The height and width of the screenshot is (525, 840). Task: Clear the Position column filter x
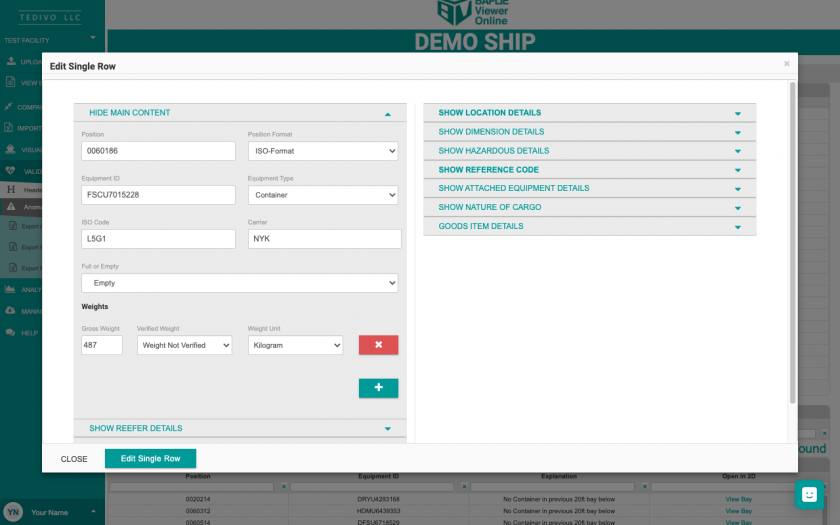point(284,486)
